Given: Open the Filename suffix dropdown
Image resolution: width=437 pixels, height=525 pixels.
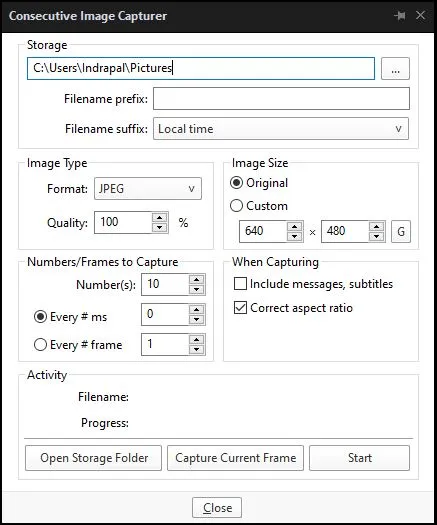Looking at the screenshot, I should 281,129.
